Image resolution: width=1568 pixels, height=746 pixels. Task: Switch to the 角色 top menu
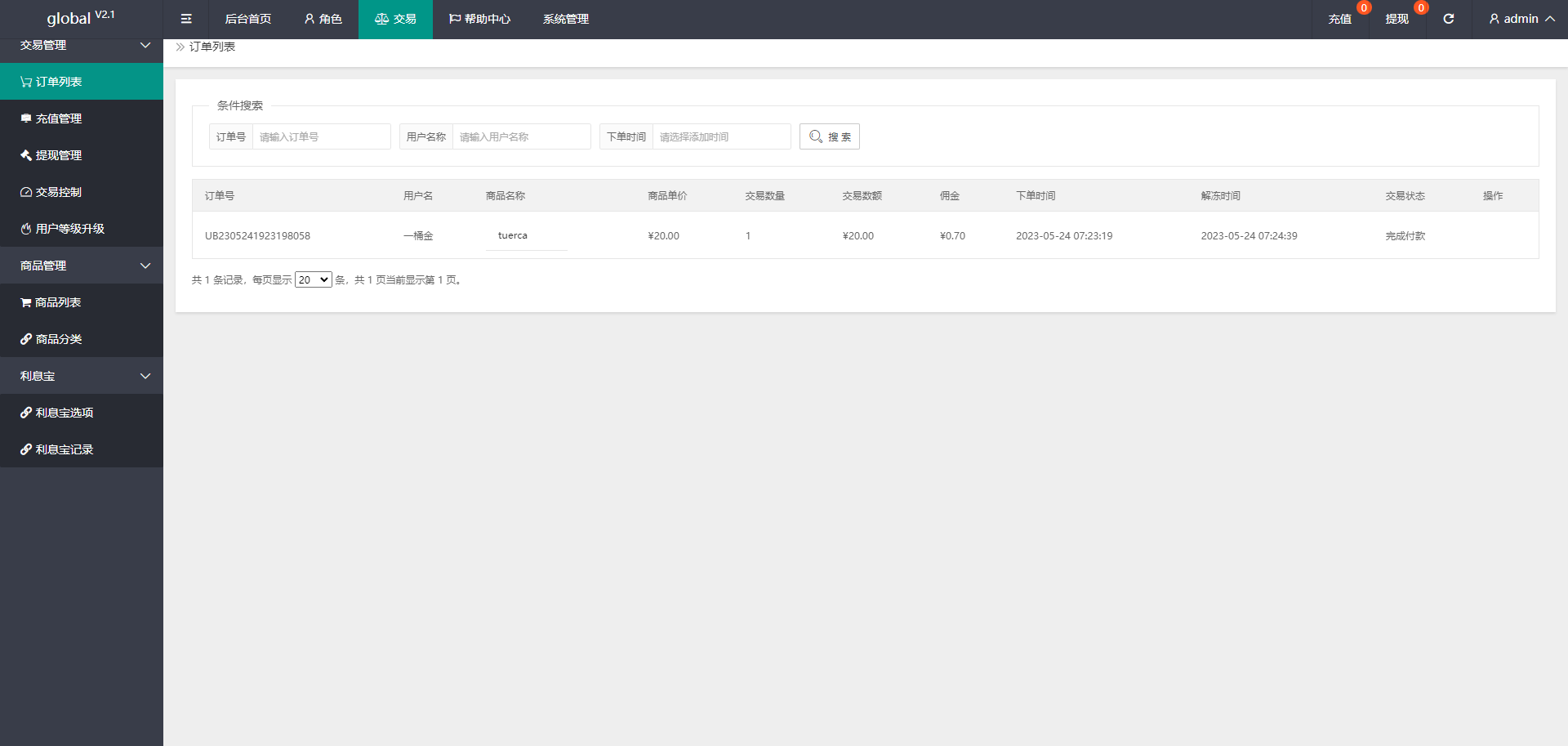pyautogui.click(x=323, y=19)
